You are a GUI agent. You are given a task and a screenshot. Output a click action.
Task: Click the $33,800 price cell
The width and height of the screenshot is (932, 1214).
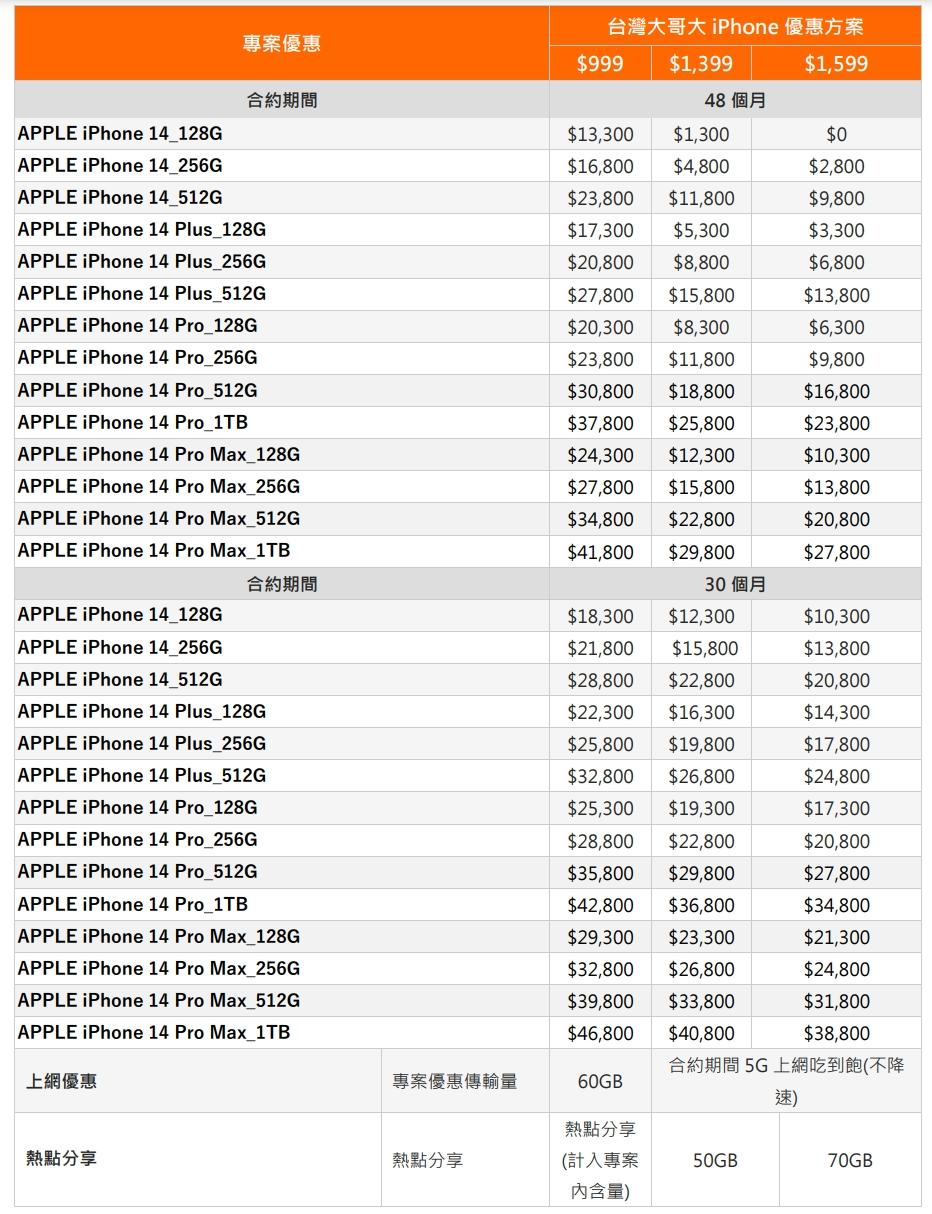click(701, 1001)
